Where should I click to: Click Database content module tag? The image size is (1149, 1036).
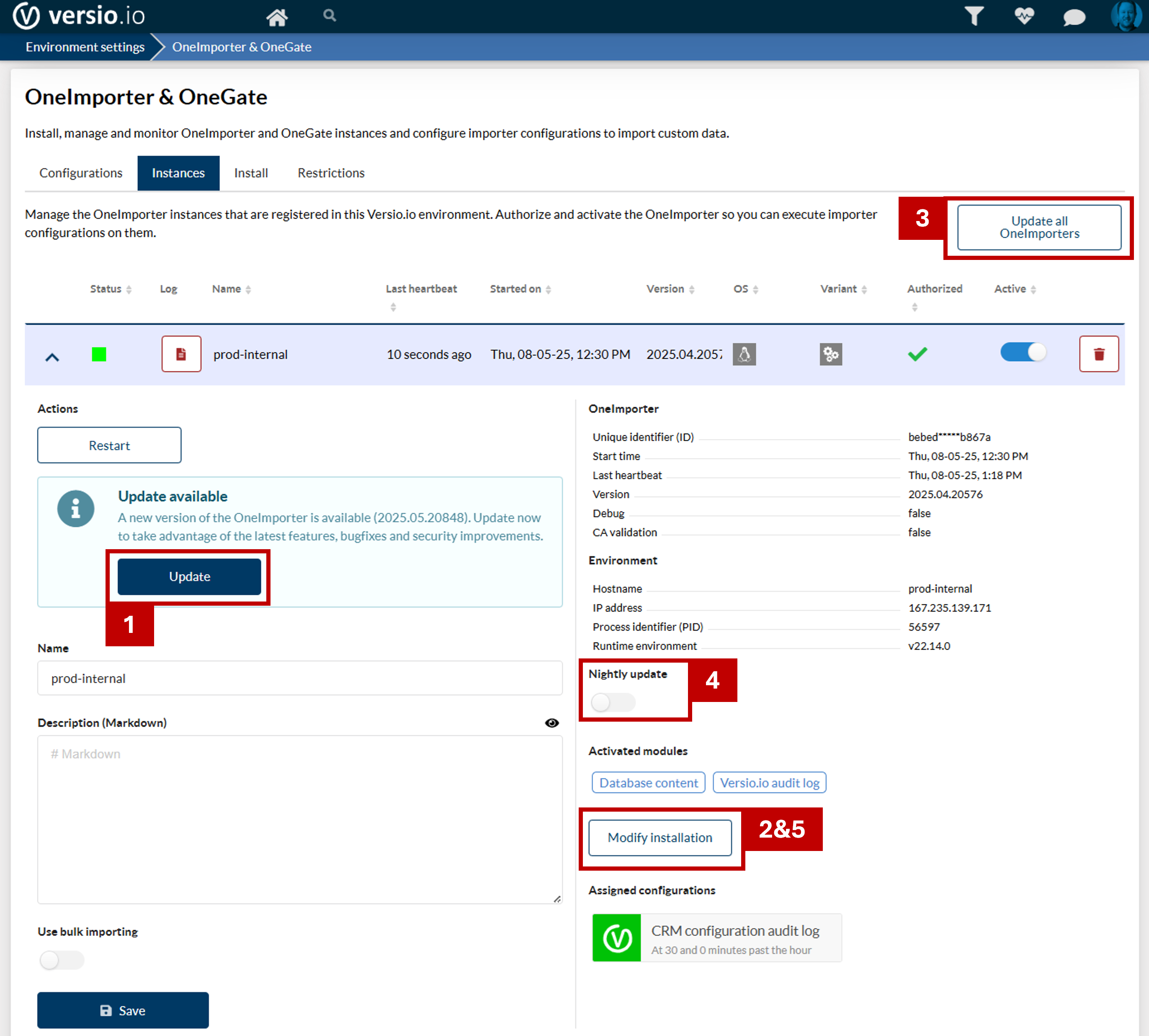(x=649, y=783)
